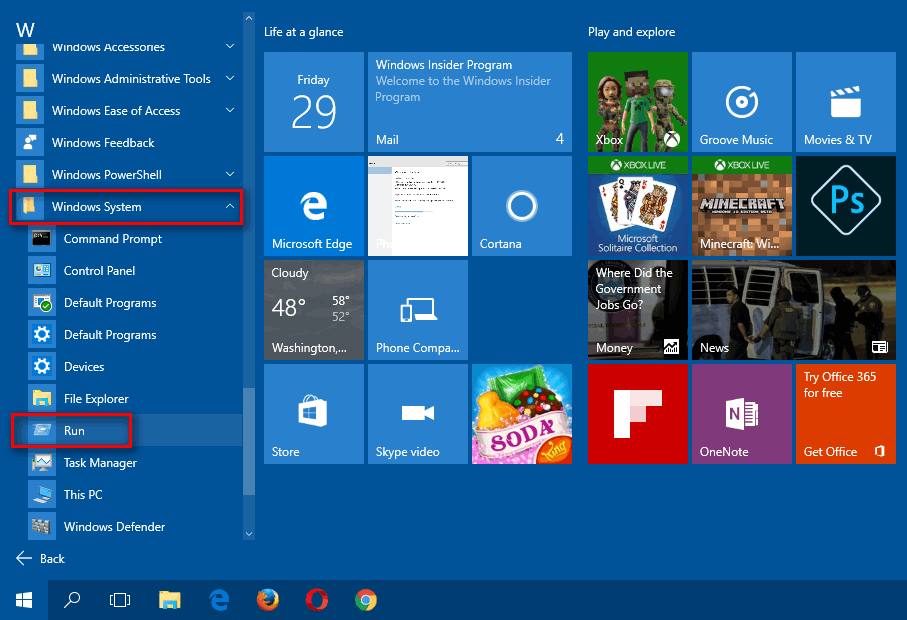Viewport: 907px width, 620px height.
Task: Open the Movies & TV tile
Action: (846, 102)
